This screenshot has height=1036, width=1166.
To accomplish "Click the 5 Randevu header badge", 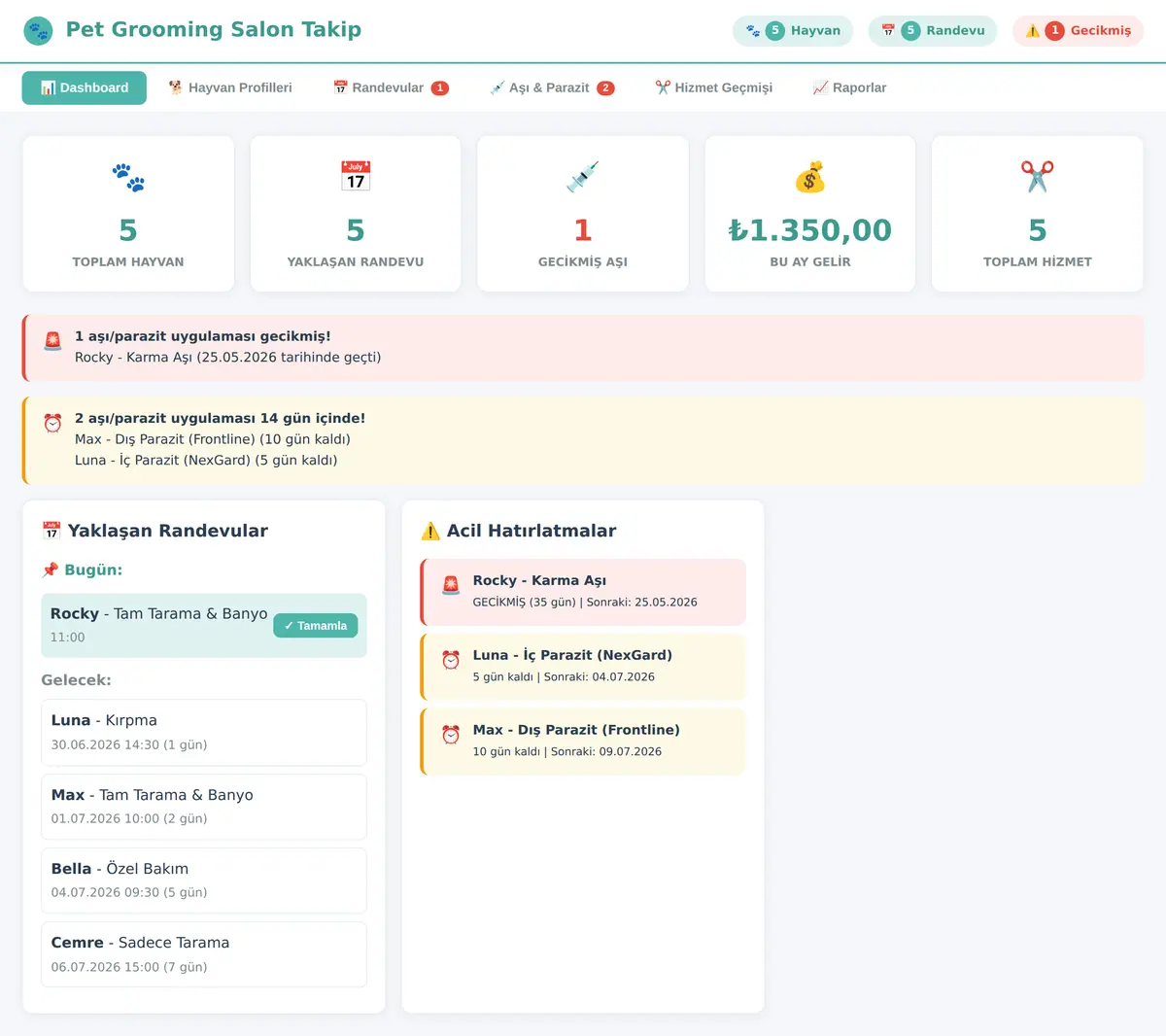I will tap(933, 31).
